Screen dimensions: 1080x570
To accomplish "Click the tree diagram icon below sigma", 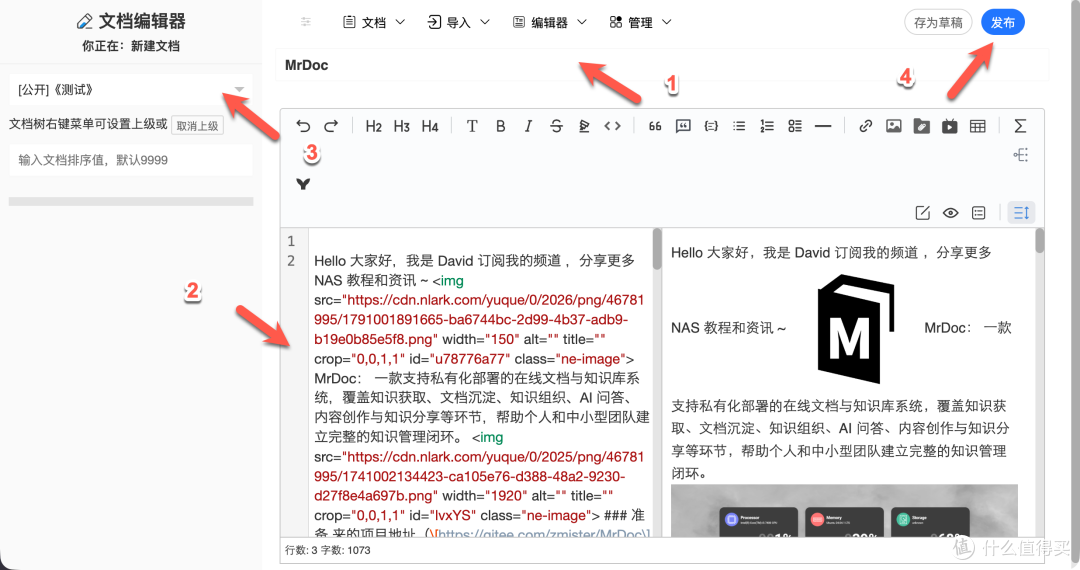I will pos(1021,155).
